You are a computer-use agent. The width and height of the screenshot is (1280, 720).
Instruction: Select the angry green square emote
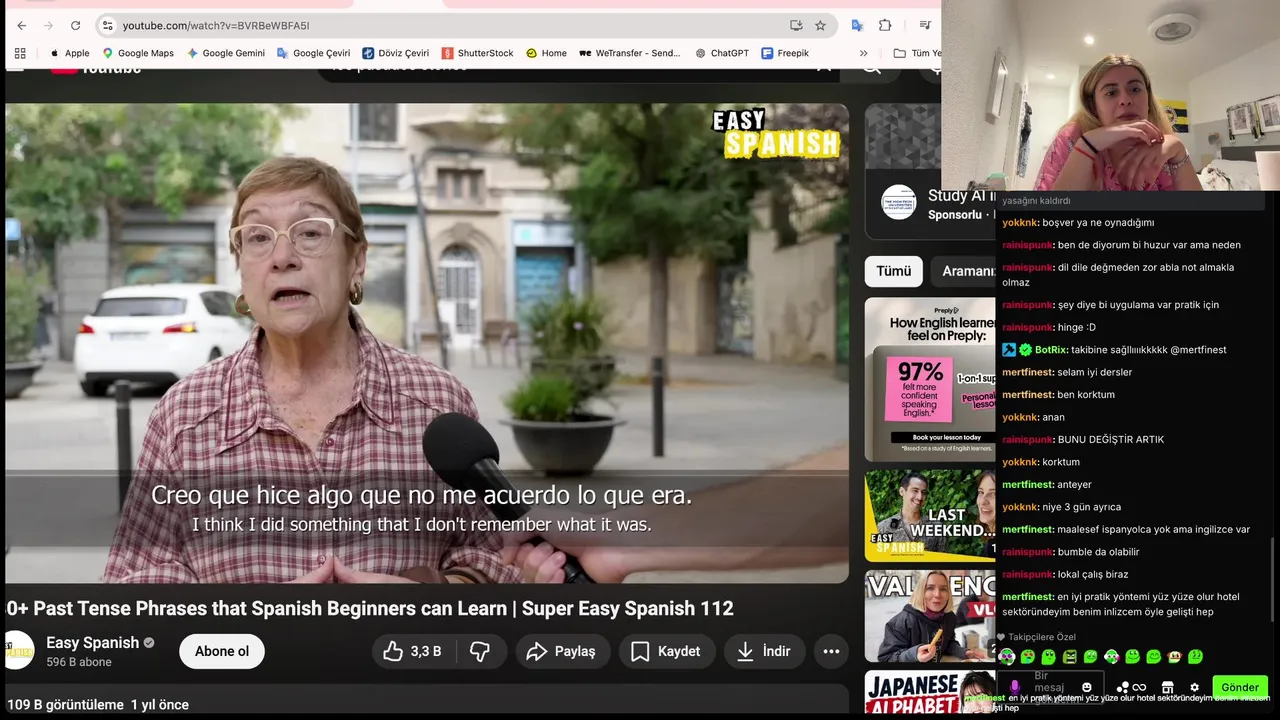(1069, 657)
